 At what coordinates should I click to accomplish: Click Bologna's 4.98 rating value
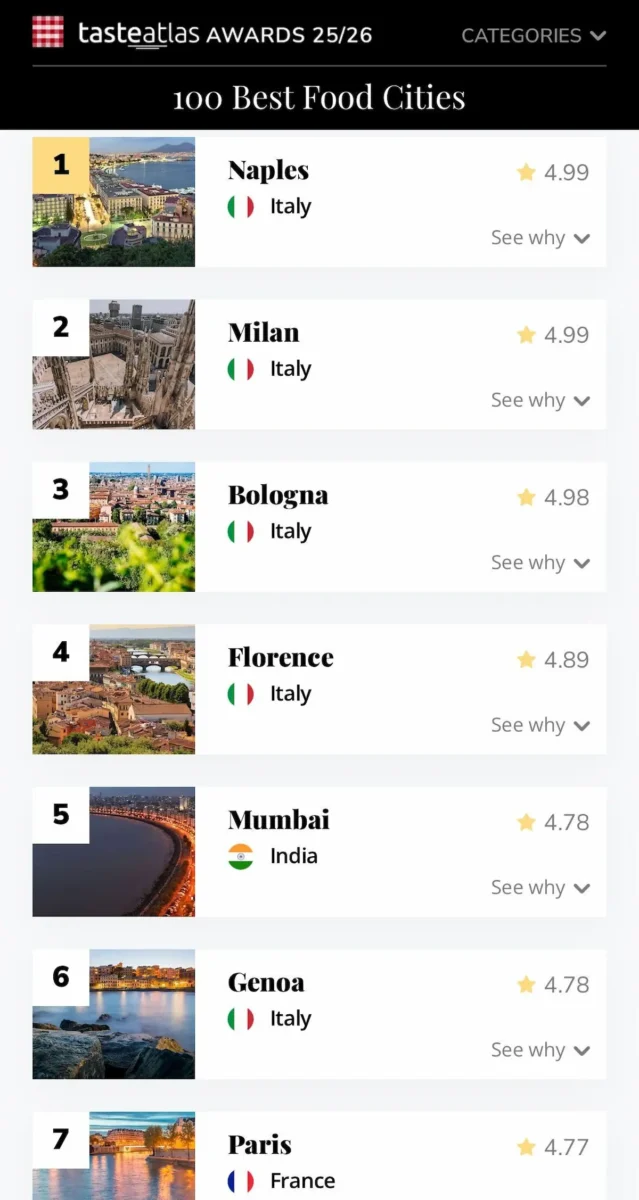click(565, 496)
